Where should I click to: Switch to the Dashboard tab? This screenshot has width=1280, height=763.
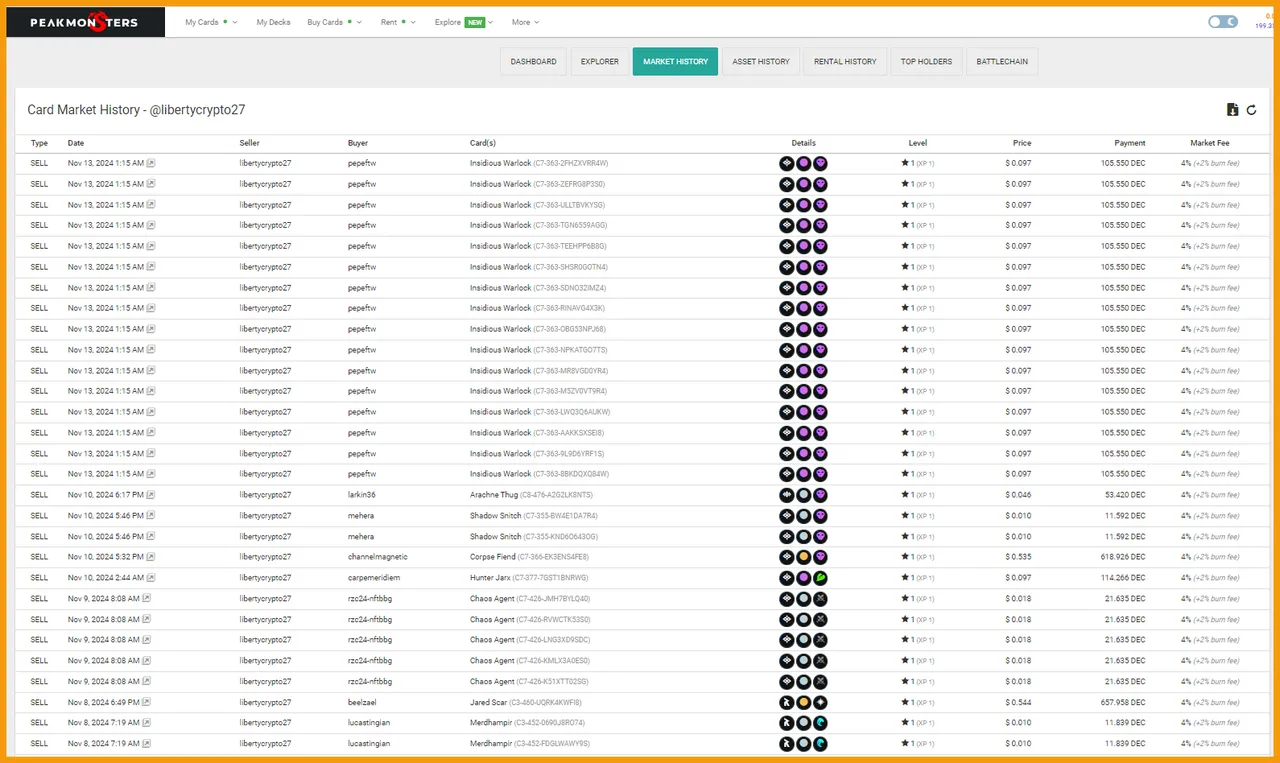534,61
